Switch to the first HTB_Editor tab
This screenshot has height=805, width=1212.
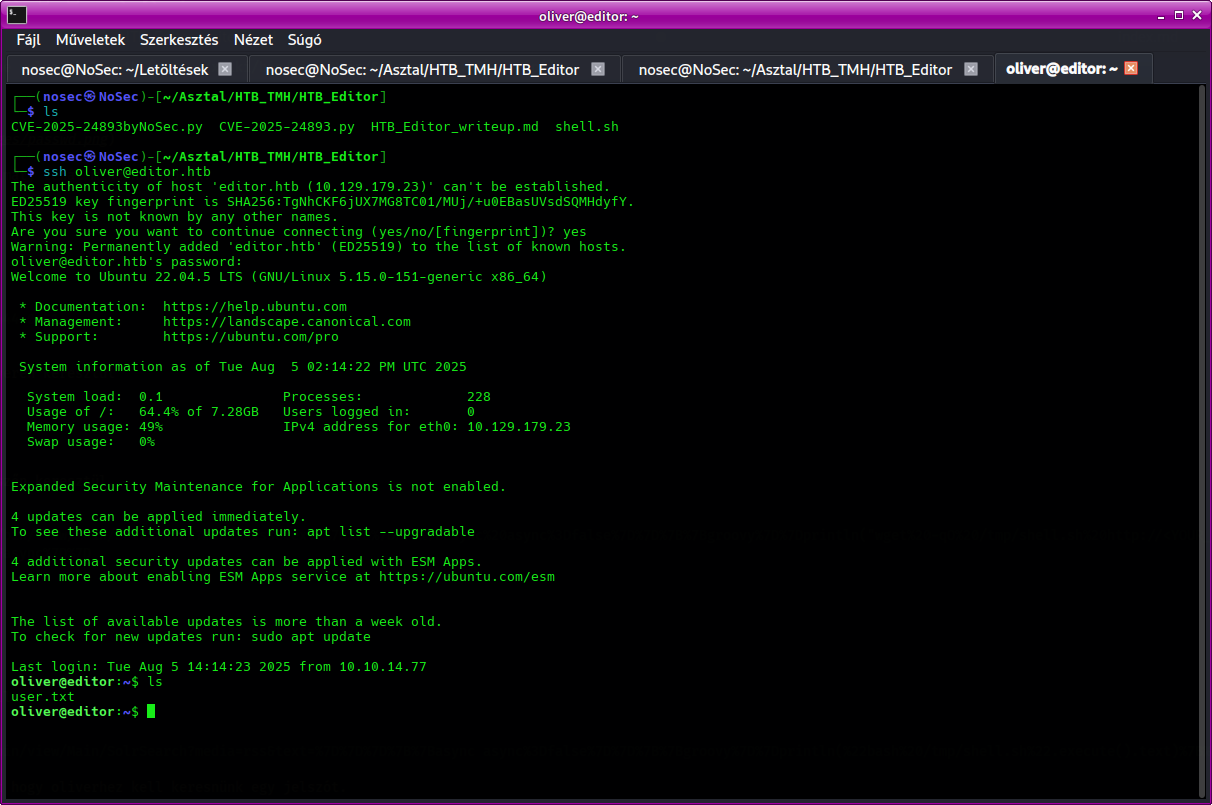(422, 69)
